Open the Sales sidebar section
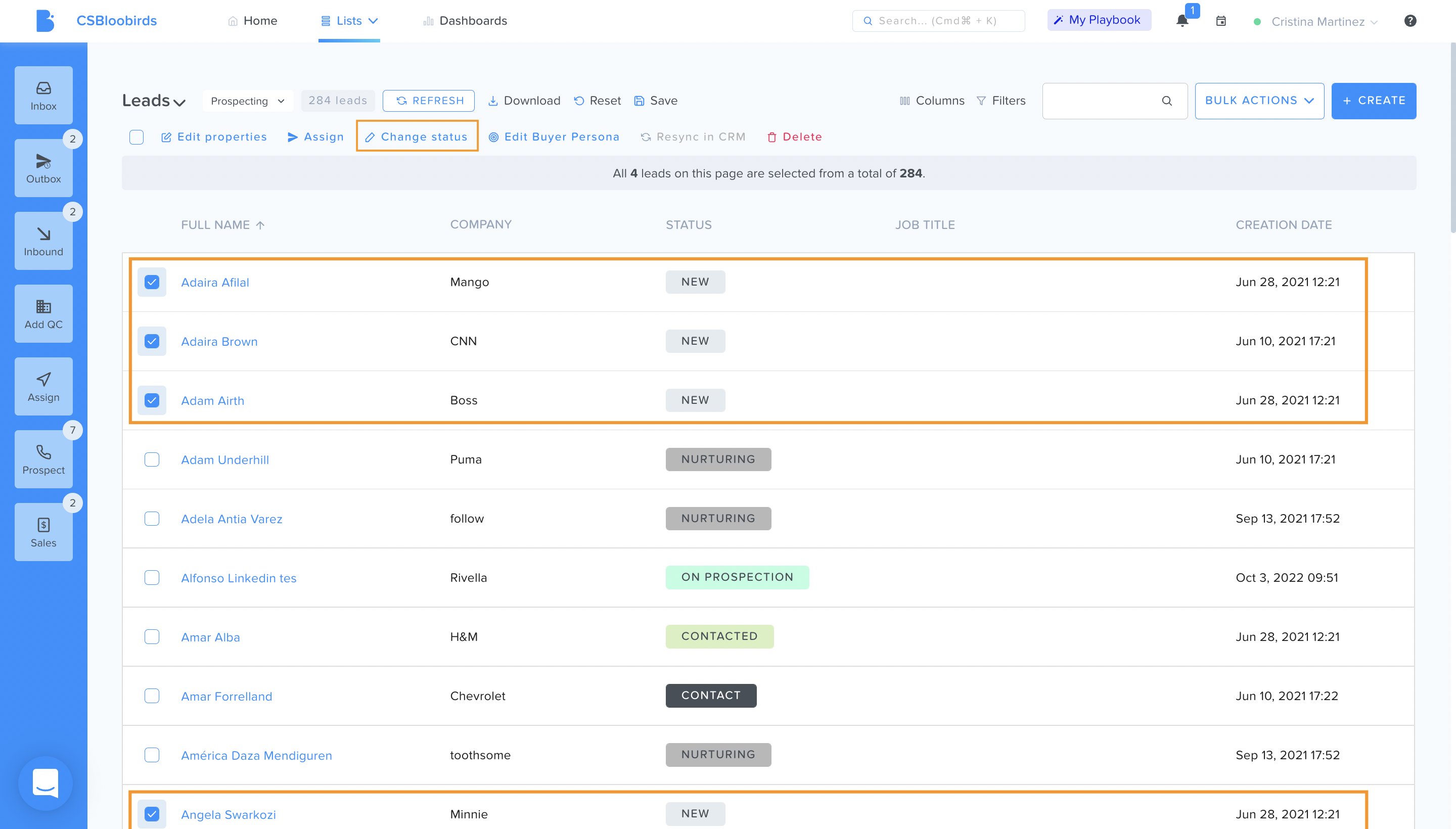 pyautogui.click(x=43, y=532)
